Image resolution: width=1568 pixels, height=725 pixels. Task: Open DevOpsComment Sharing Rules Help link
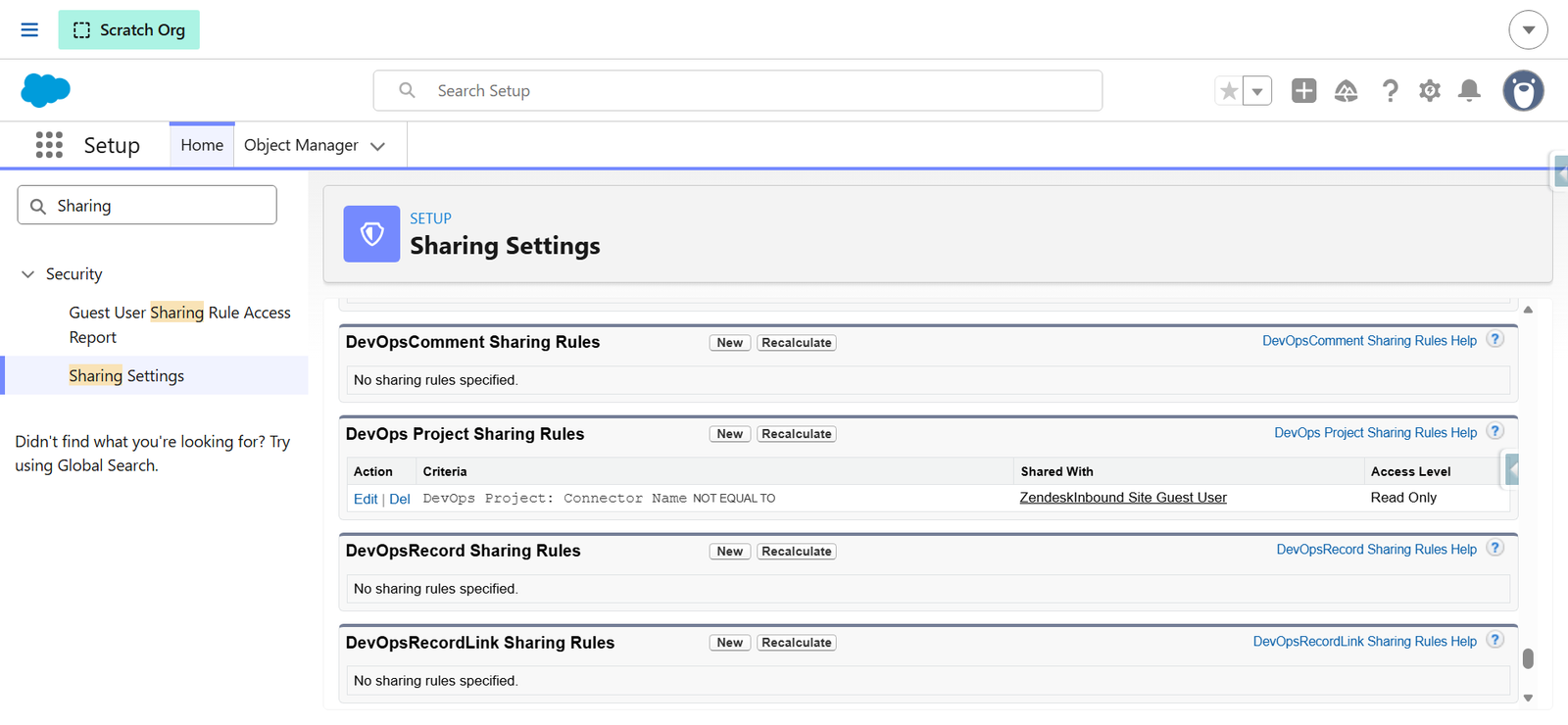click(x=1369, y=341)
